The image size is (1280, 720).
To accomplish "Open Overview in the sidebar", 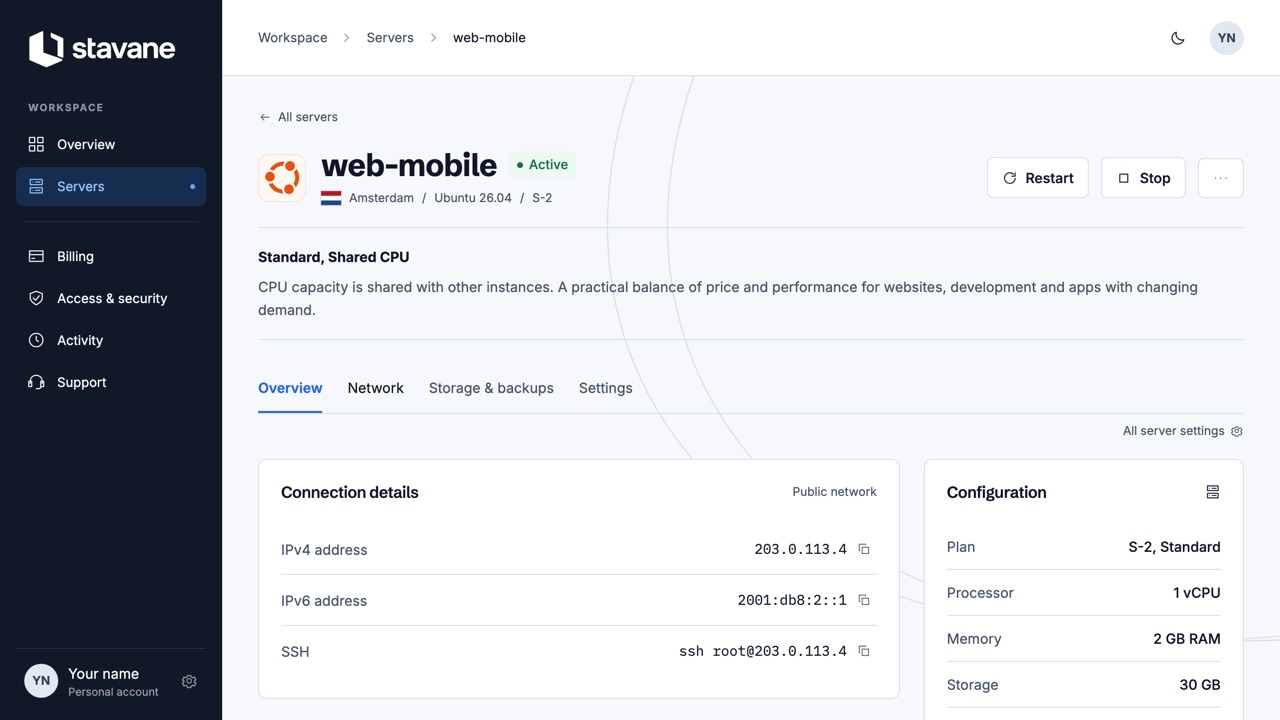I will pos(111,144).
